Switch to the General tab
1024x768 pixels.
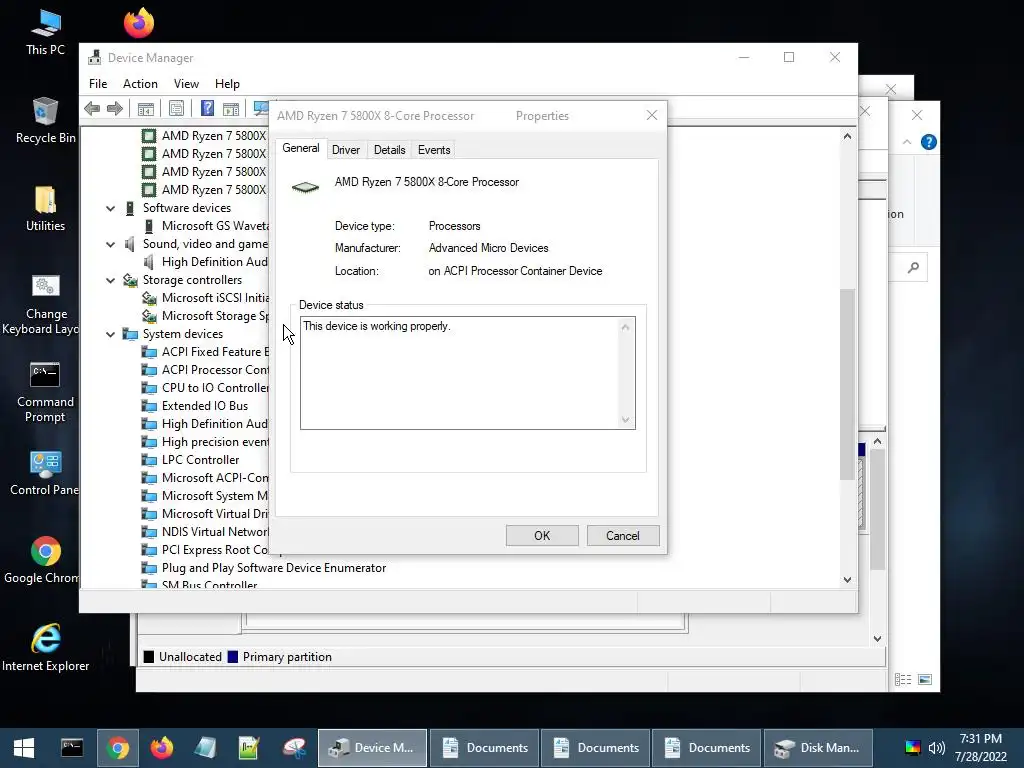point(300,148)
